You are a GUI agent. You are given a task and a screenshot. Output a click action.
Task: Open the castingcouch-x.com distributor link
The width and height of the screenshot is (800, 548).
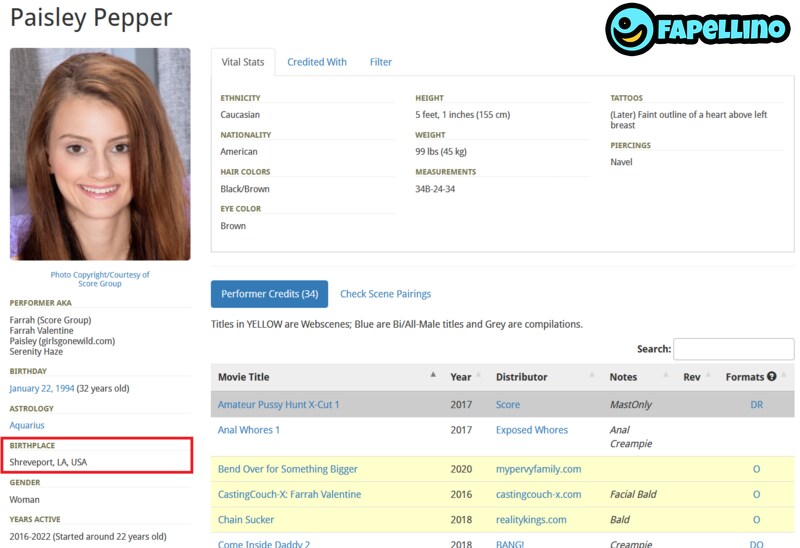coord(538,494)
